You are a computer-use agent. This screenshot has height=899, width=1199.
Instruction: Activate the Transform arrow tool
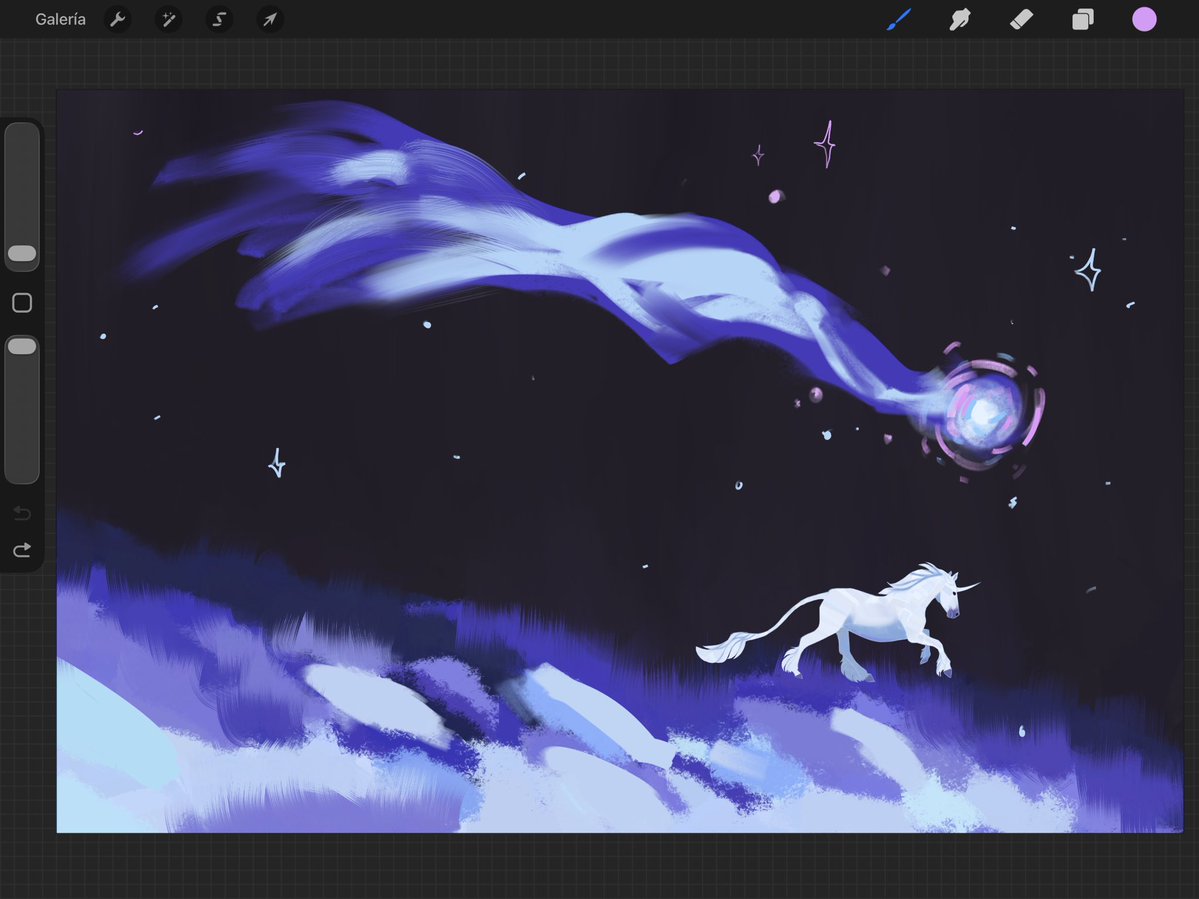[270, 19]
